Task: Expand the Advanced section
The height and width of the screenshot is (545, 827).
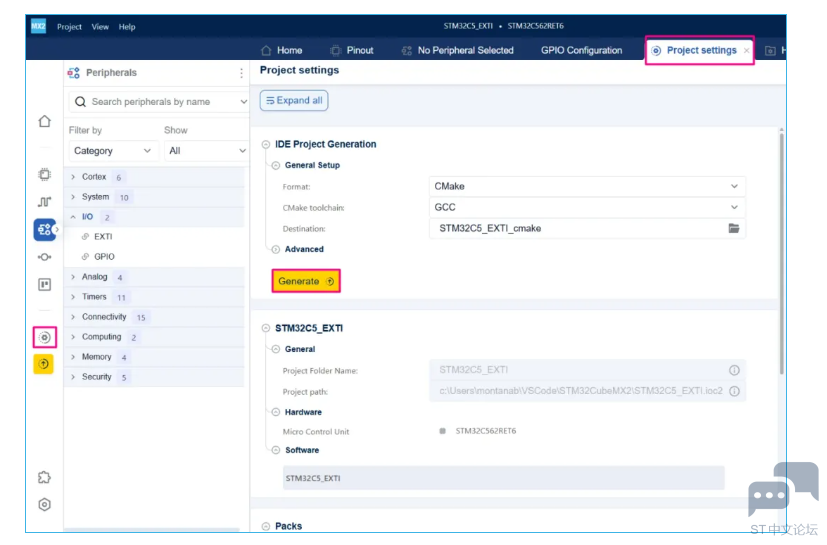Action: (x=275, y=250)
